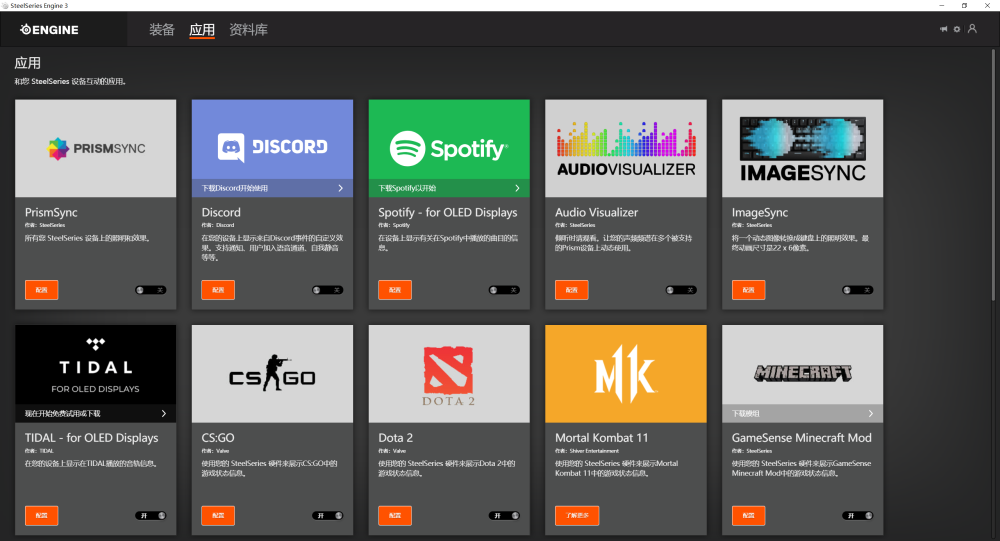The image size is (1000, 541).
Task: Click the SteelSeries ENGINE logo
Action: [49, 29]
